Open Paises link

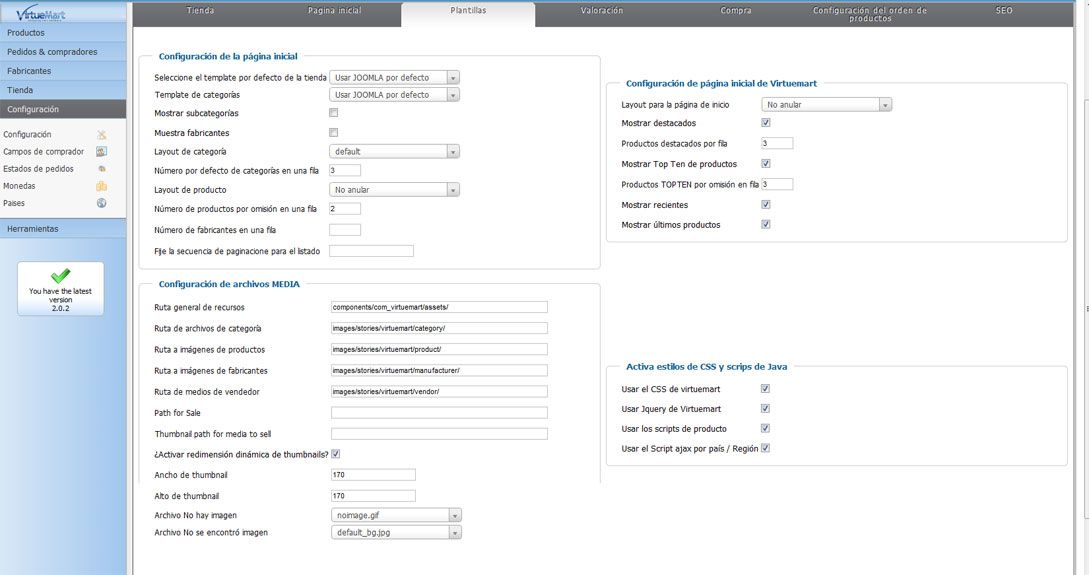[14, 203]
